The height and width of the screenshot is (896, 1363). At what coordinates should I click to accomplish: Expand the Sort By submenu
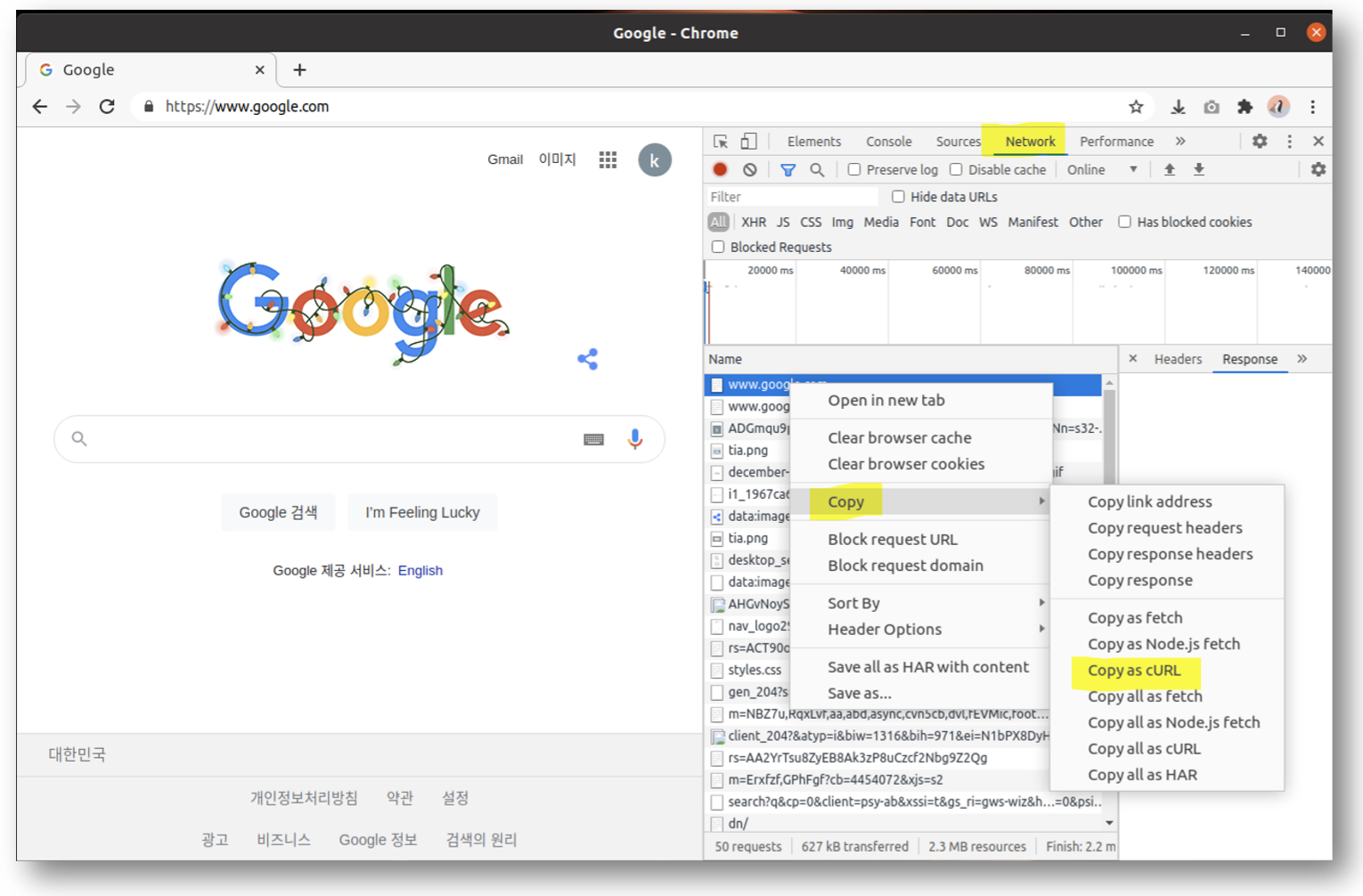pos(921,603)
